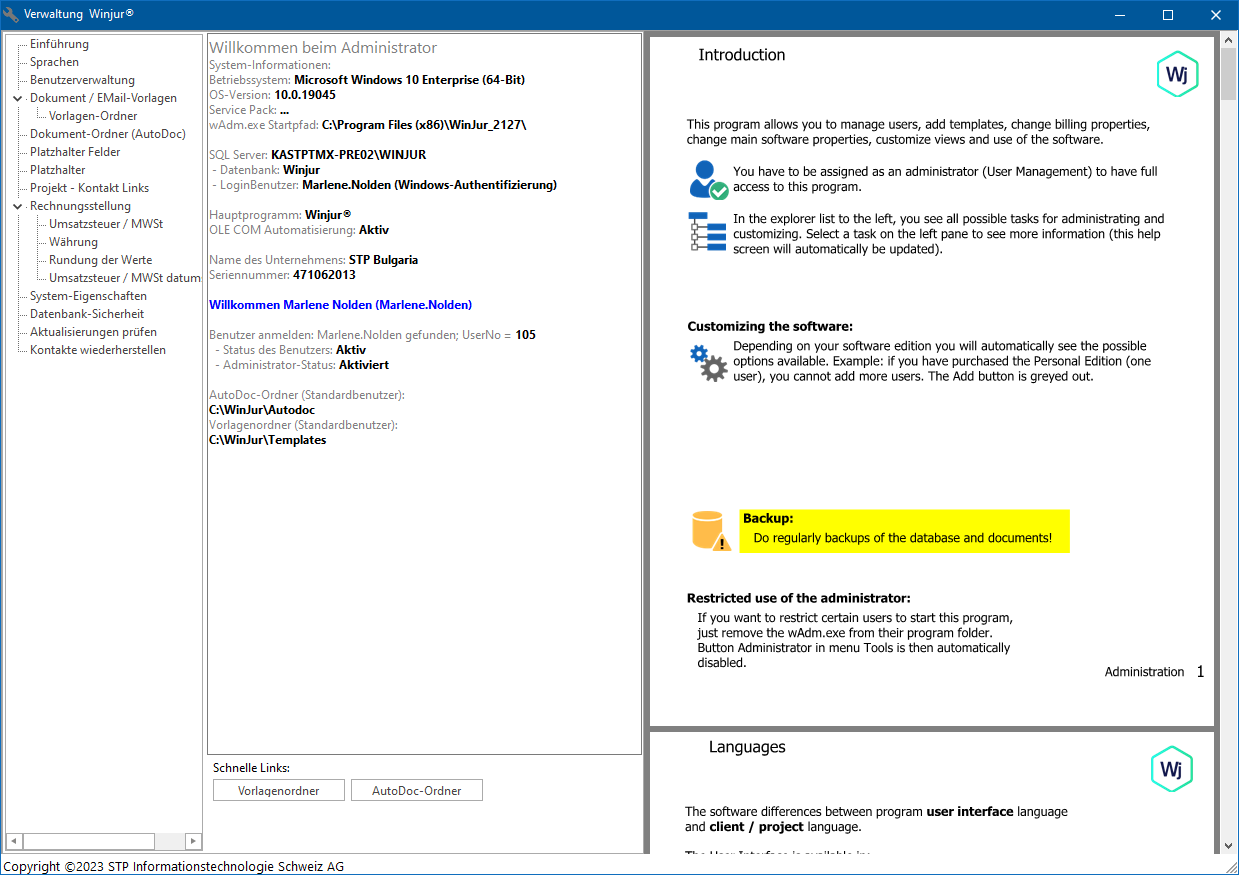The image size is (1239, 875).
Task: Click the Wj logo on Languages page
Action: [1171, 769]
